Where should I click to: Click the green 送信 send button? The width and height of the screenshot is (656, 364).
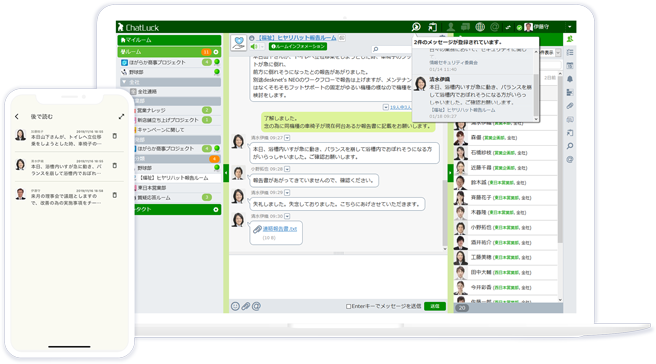pos(435,306)
